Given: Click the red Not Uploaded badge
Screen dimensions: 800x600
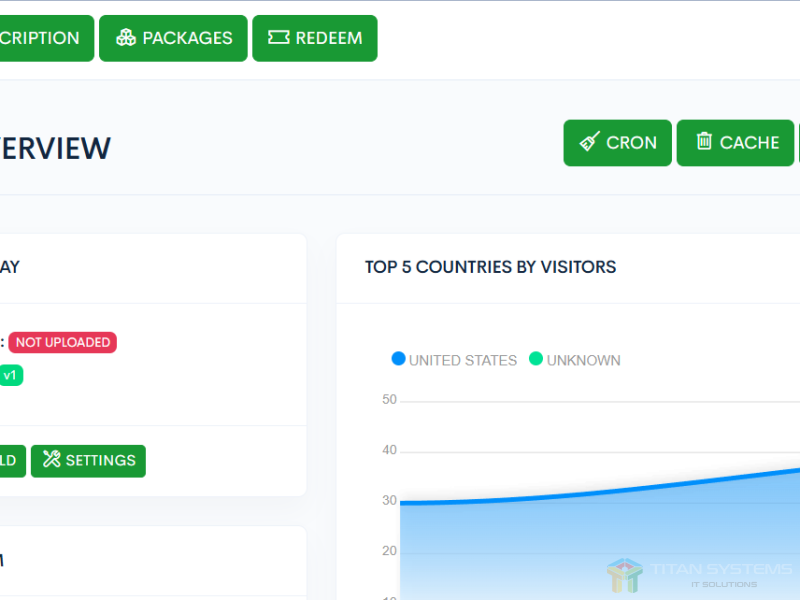Looking at the screenshot, I should pos(63,342).
